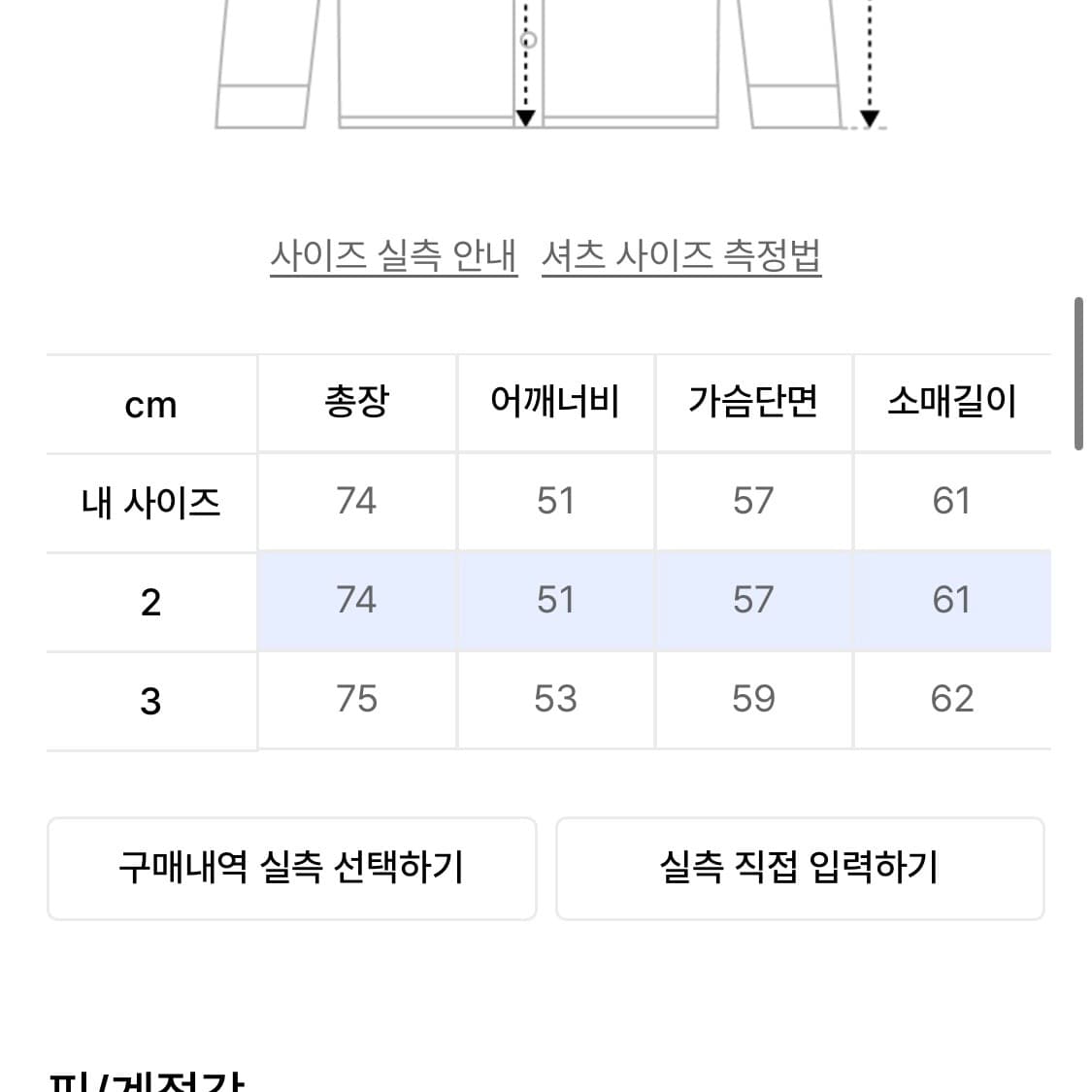Click the highlighted size 2 소매길이 cell
The width and height of the screenshot is (1092, 1092).
[x=951, y=600]
